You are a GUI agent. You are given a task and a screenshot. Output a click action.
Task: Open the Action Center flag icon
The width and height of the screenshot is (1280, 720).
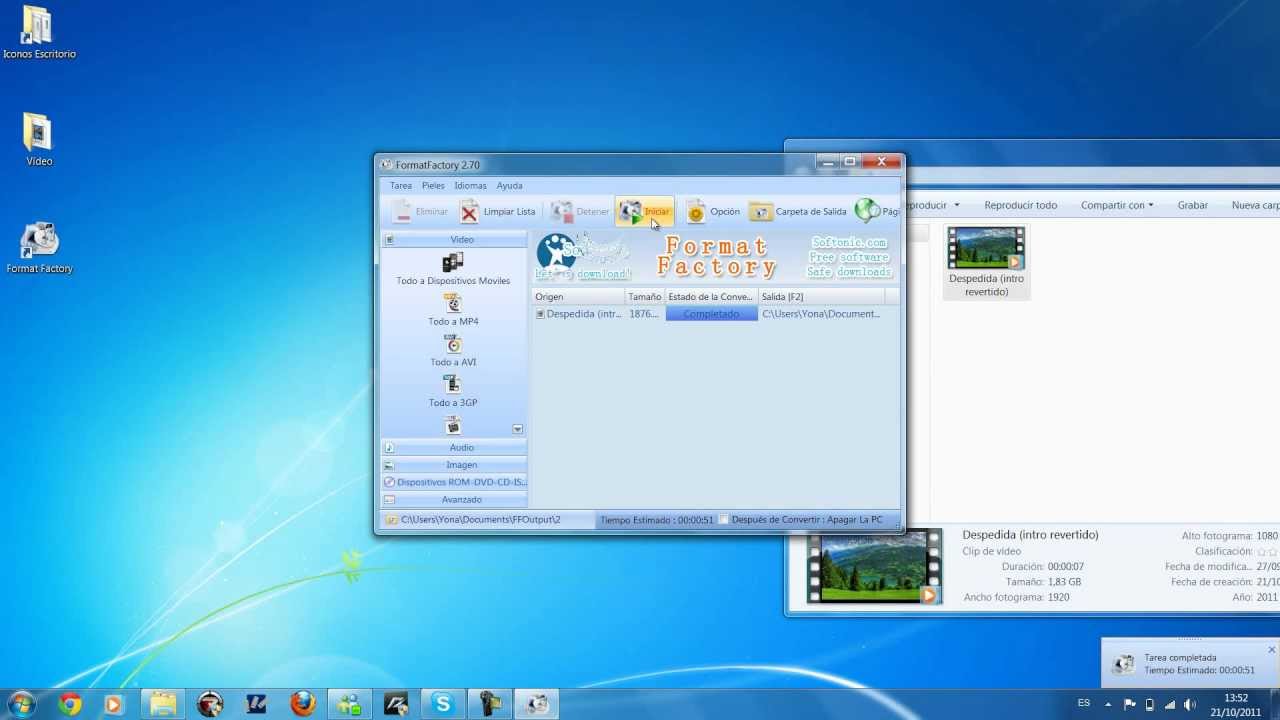(x=1130, y=704)
